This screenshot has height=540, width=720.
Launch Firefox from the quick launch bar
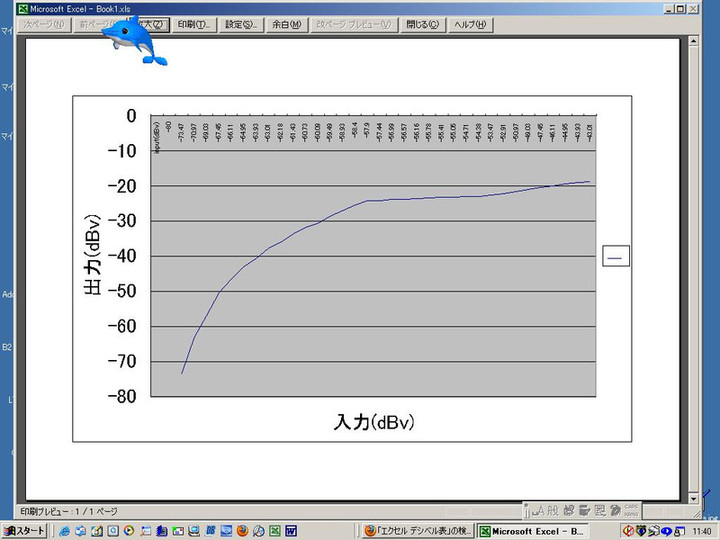coord(241,530)
